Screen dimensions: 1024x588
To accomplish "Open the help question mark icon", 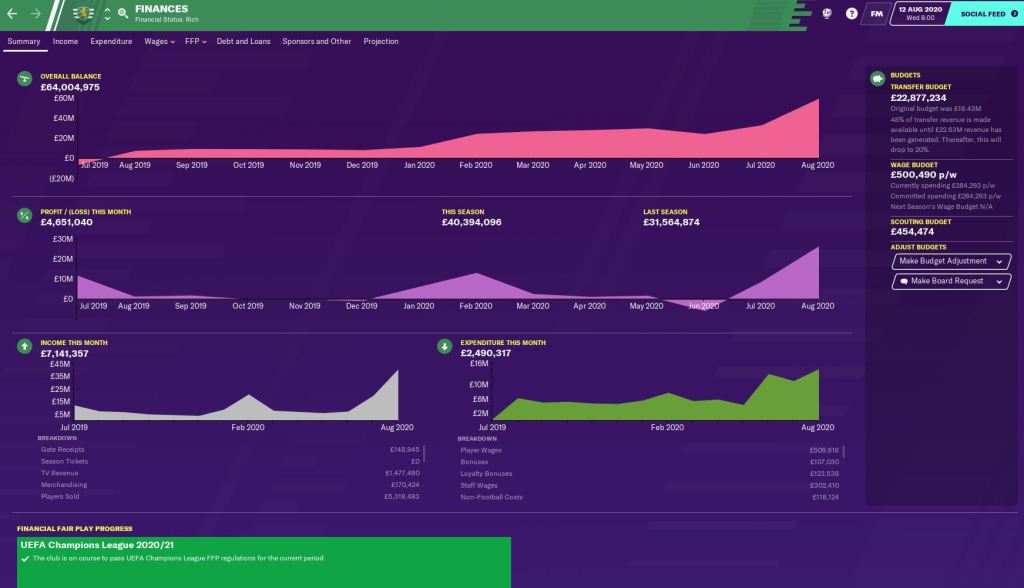I will (851, 14).
